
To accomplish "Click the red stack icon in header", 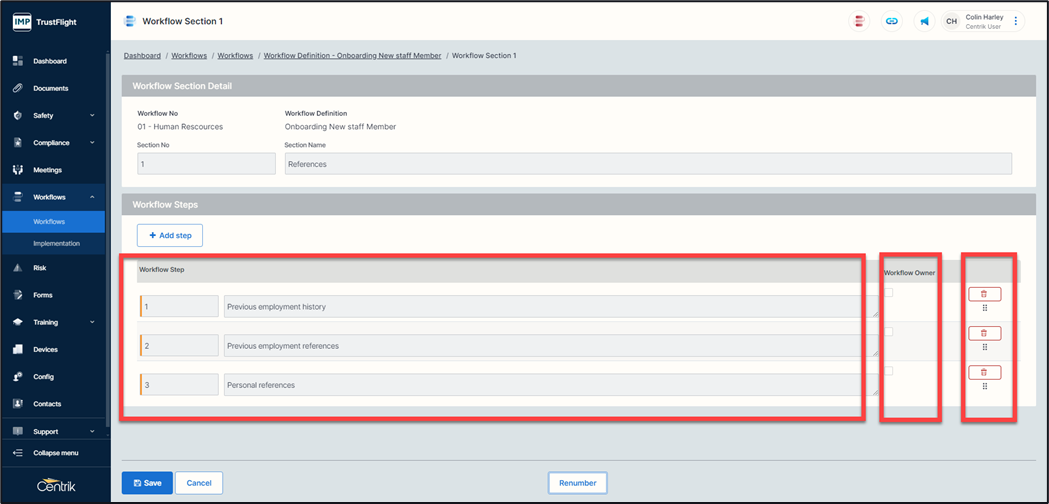I will pos(859,21).
